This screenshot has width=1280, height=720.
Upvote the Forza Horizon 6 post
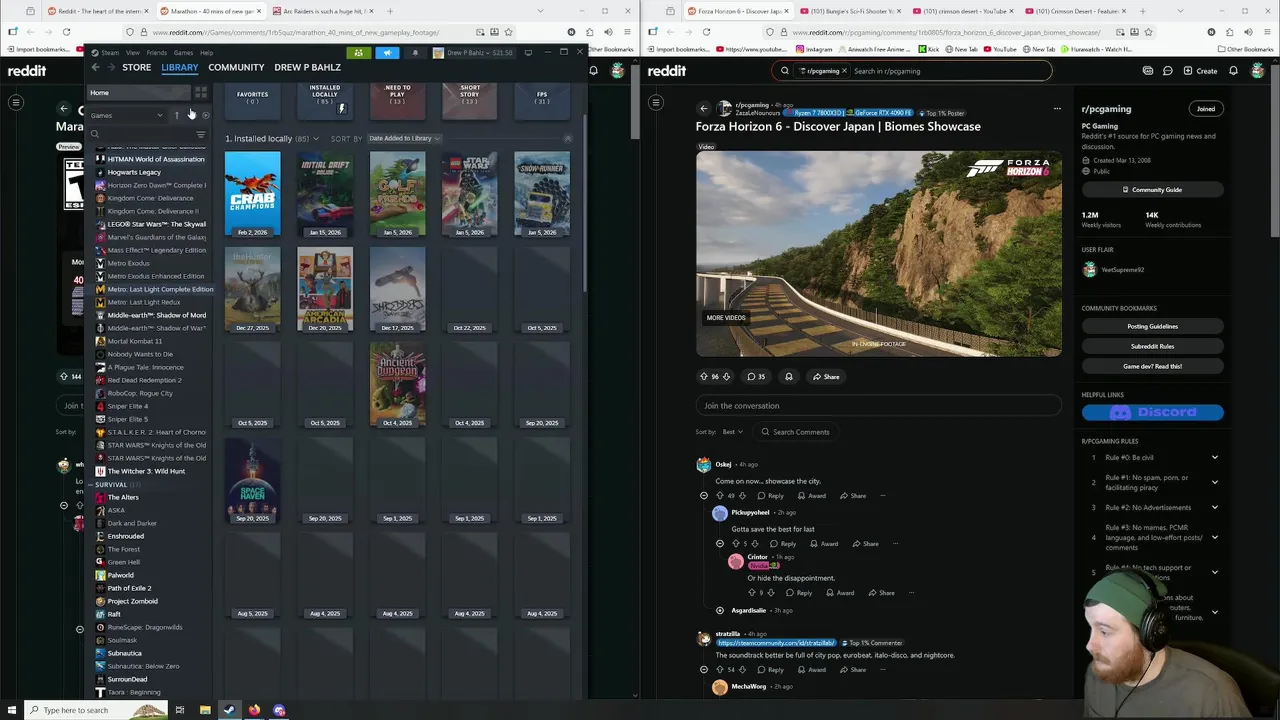coord(703,377)
